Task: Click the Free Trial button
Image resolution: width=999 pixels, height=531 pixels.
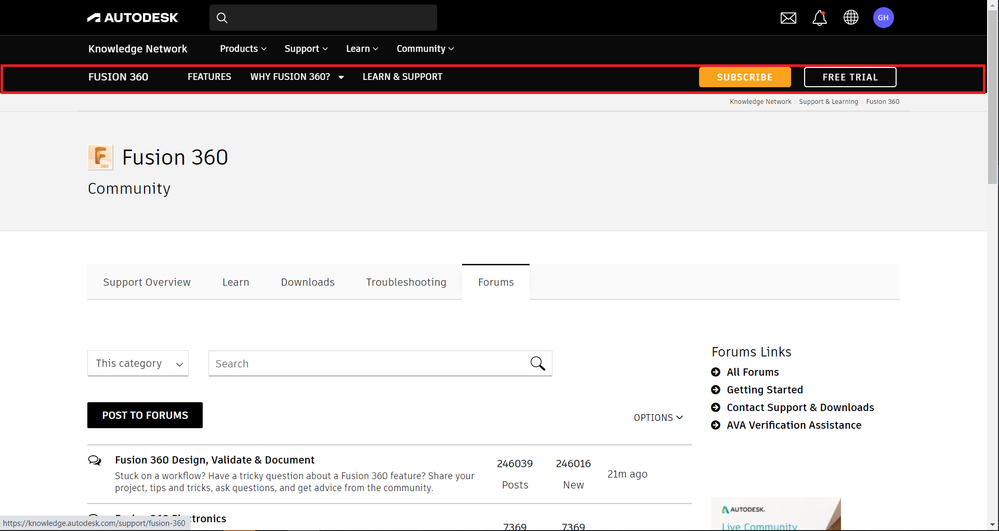Action: pos(850,77)
